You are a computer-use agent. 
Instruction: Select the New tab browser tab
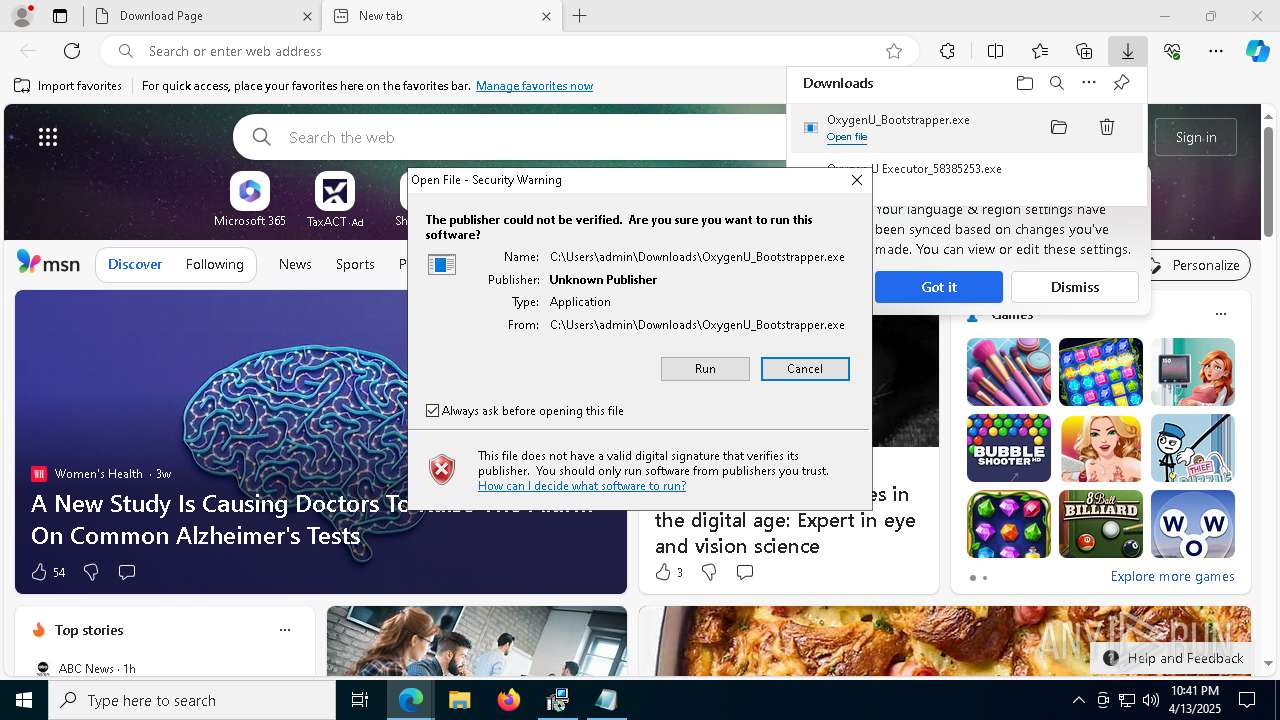[x=441, y=16]
